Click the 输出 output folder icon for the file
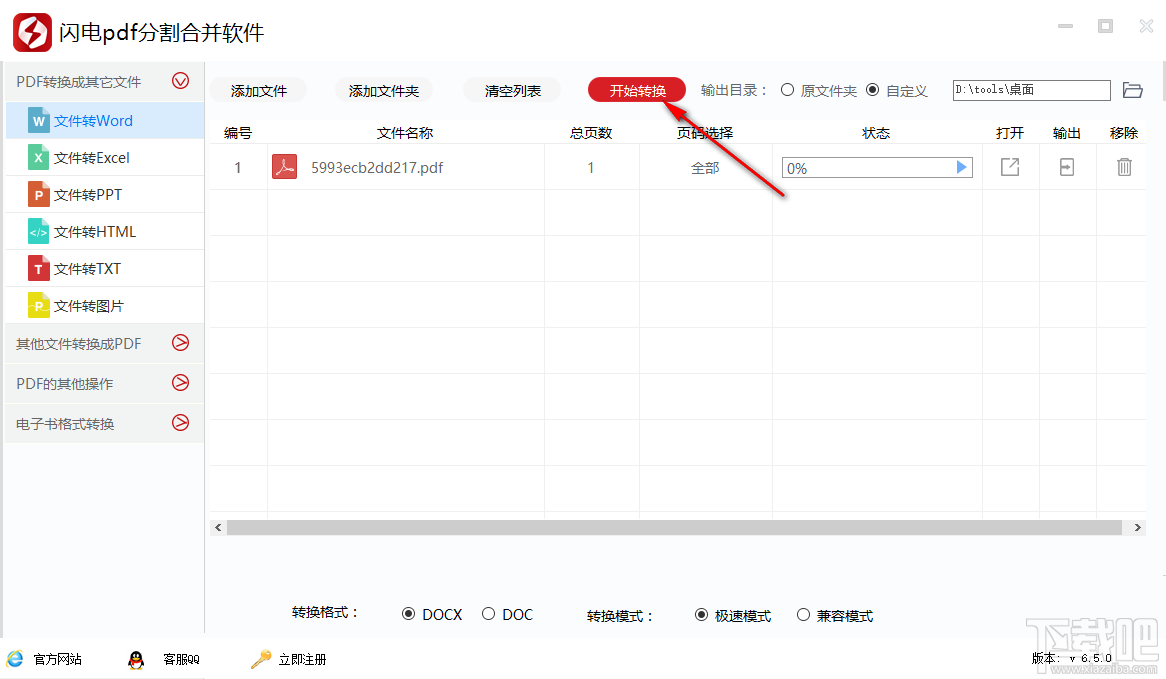Viewport: 1166px width, 679px height. pyautogui.click(x=1066, y=167)
